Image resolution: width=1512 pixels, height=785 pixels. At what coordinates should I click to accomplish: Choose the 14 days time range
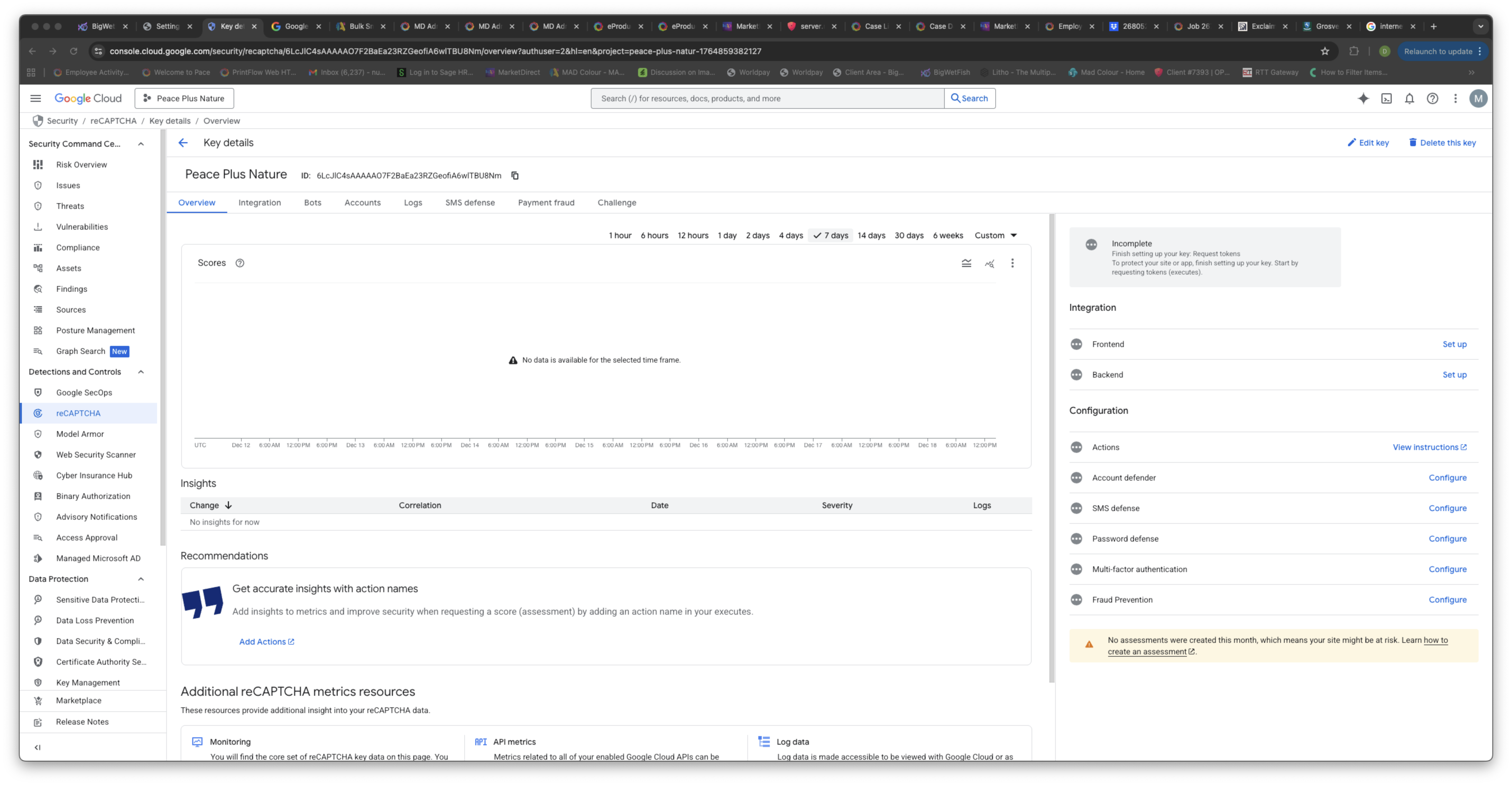[x=871, y=235]
